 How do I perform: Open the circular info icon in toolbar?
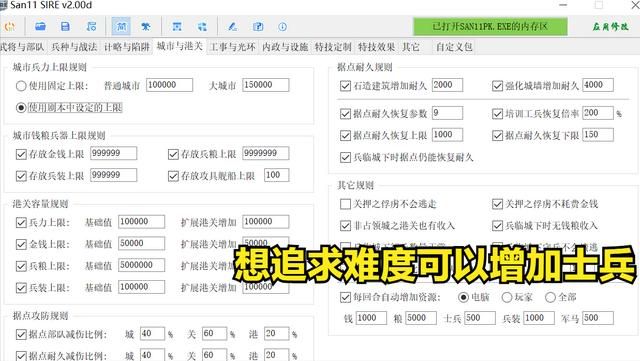(x=282, y=27)
